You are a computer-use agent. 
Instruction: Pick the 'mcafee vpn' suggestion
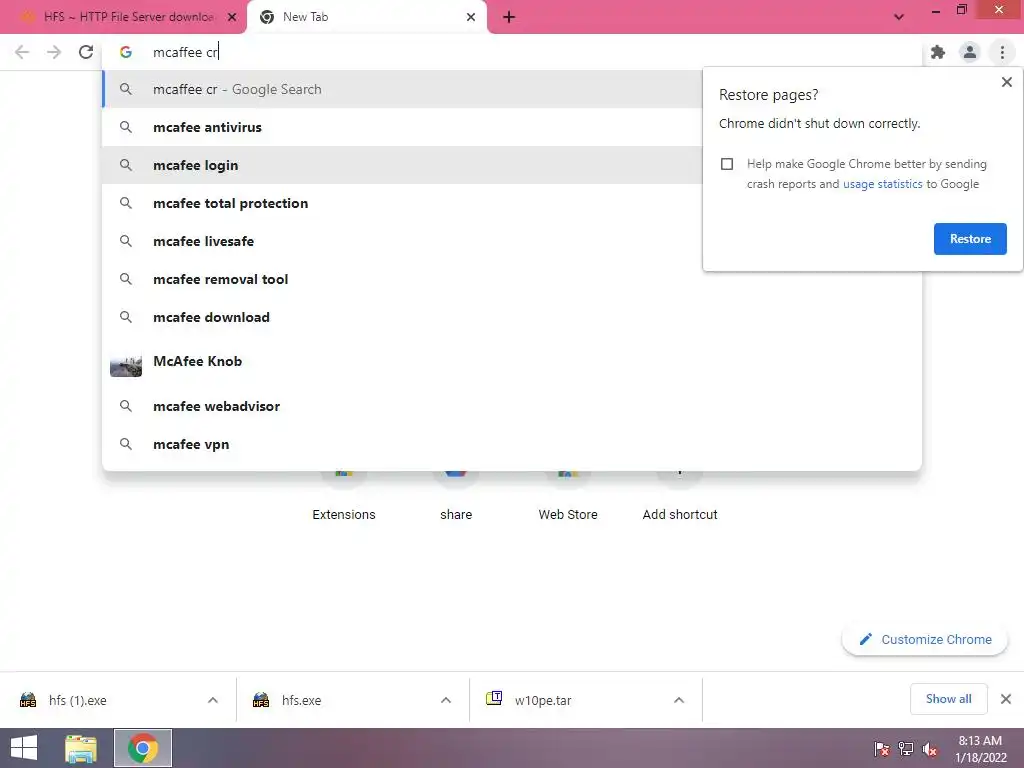[512, 444]
